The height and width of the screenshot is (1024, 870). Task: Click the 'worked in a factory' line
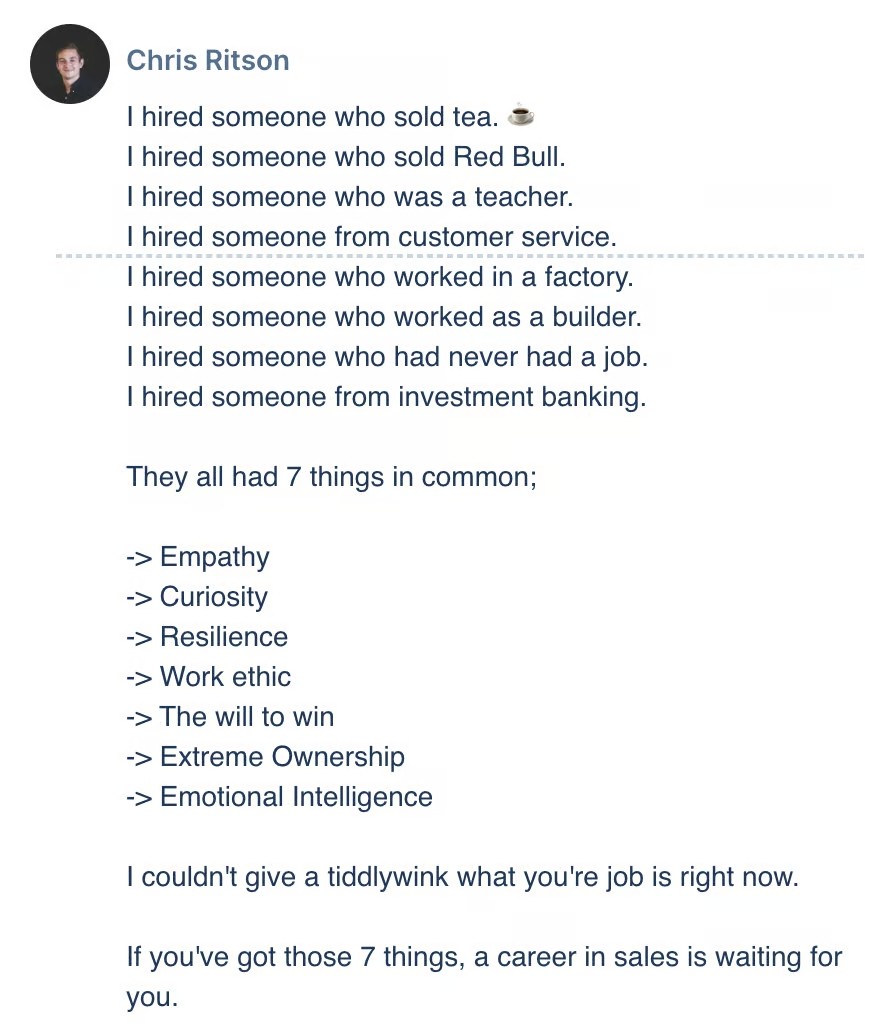click(x=379, y=277)
